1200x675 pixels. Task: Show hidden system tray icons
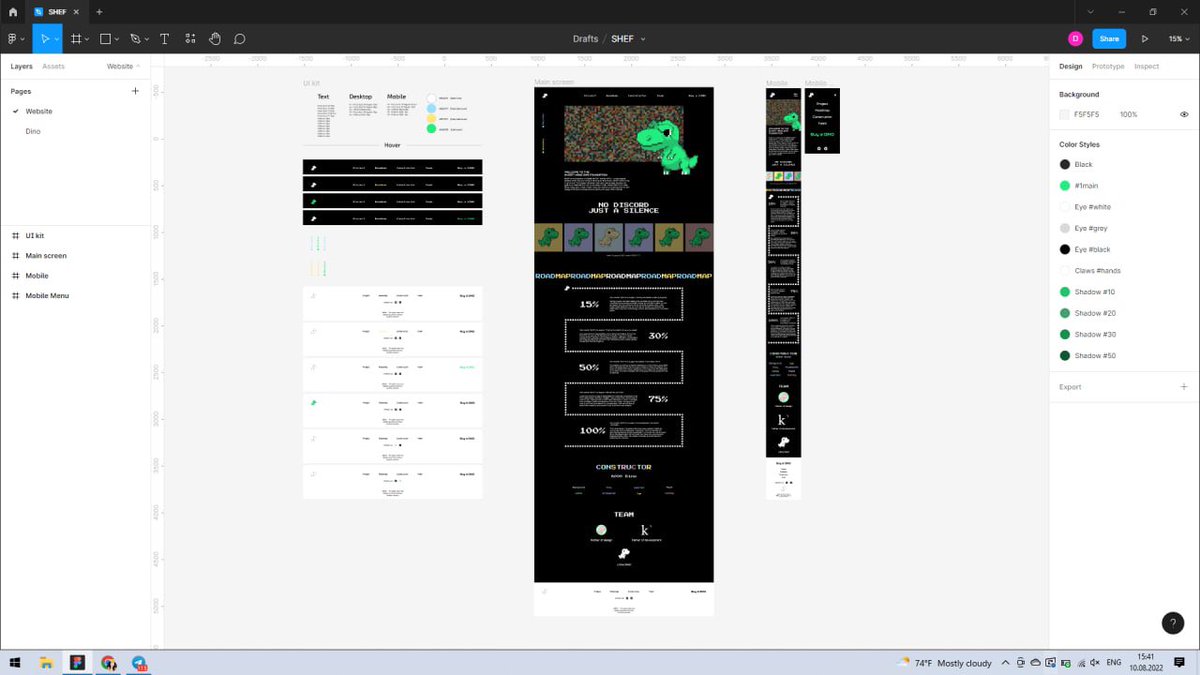1005,663
